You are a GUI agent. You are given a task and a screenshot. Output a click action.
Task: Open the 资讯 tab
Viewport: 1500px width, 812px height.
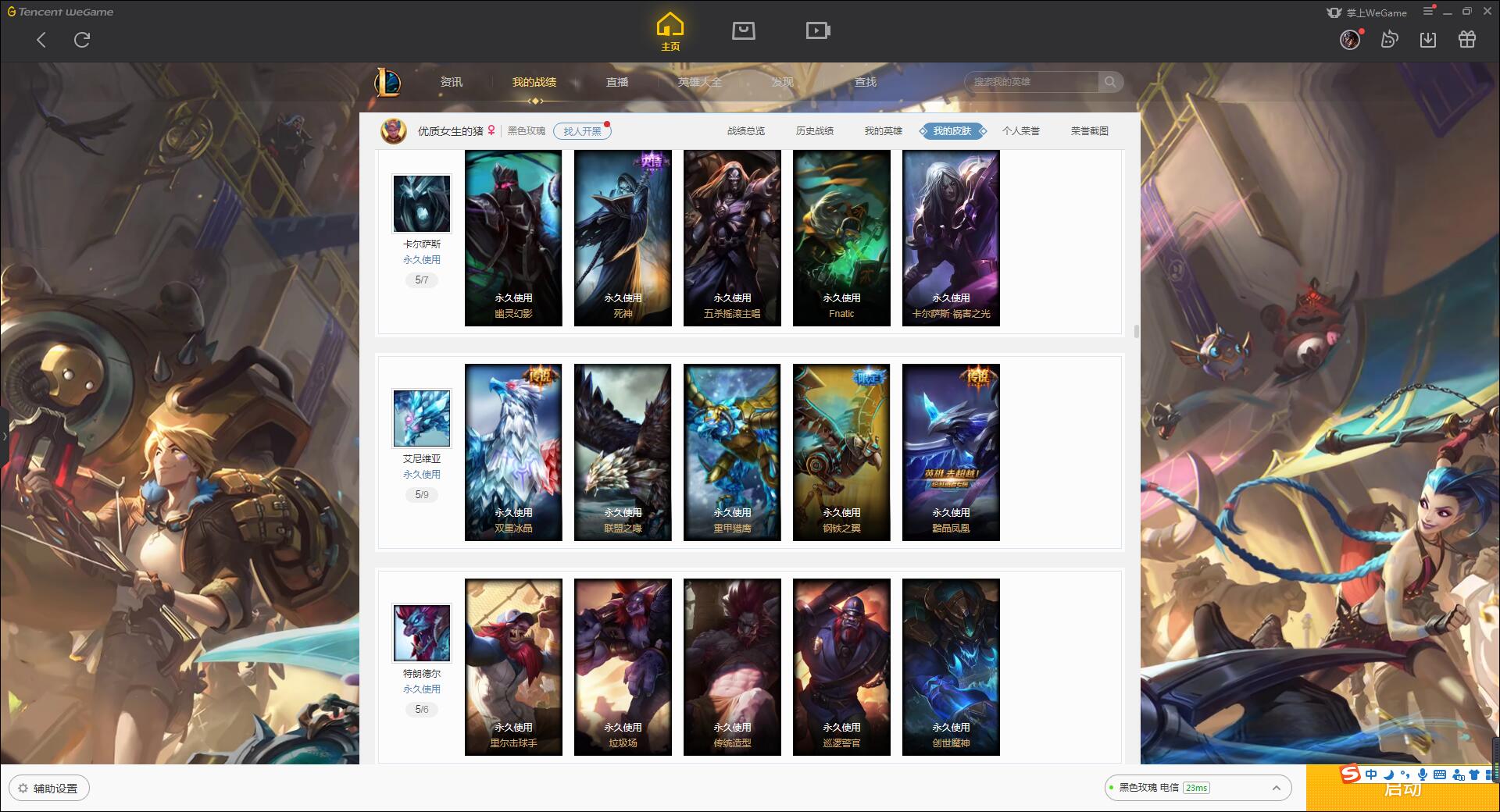click(452, 82)
